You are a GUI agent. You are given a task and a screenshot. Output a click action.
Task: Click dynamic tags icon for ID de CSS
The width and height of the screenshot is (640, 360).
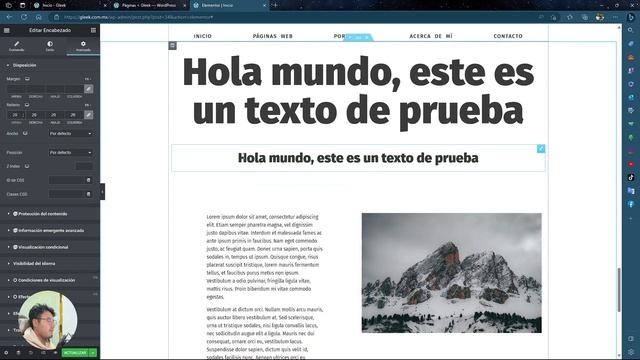pos(89,180)
